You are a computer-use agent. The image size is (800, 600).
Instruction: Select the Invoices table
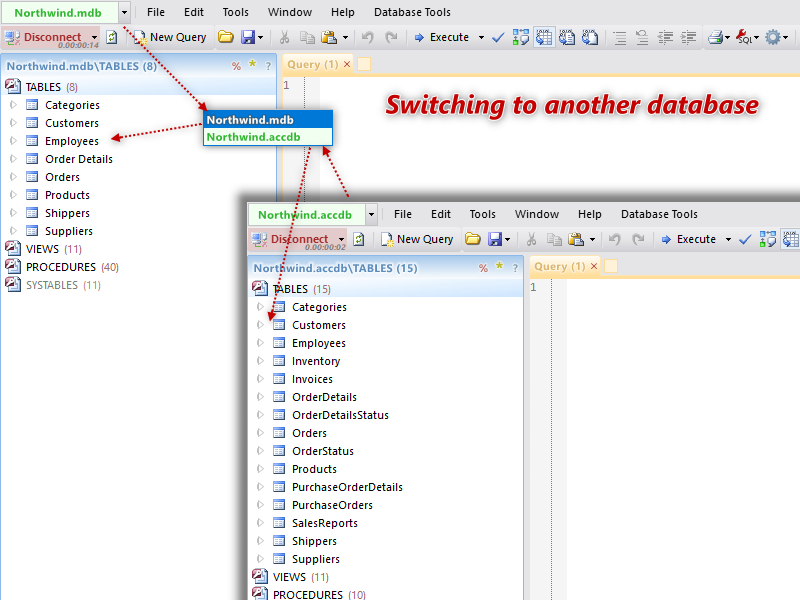point(312,379)
